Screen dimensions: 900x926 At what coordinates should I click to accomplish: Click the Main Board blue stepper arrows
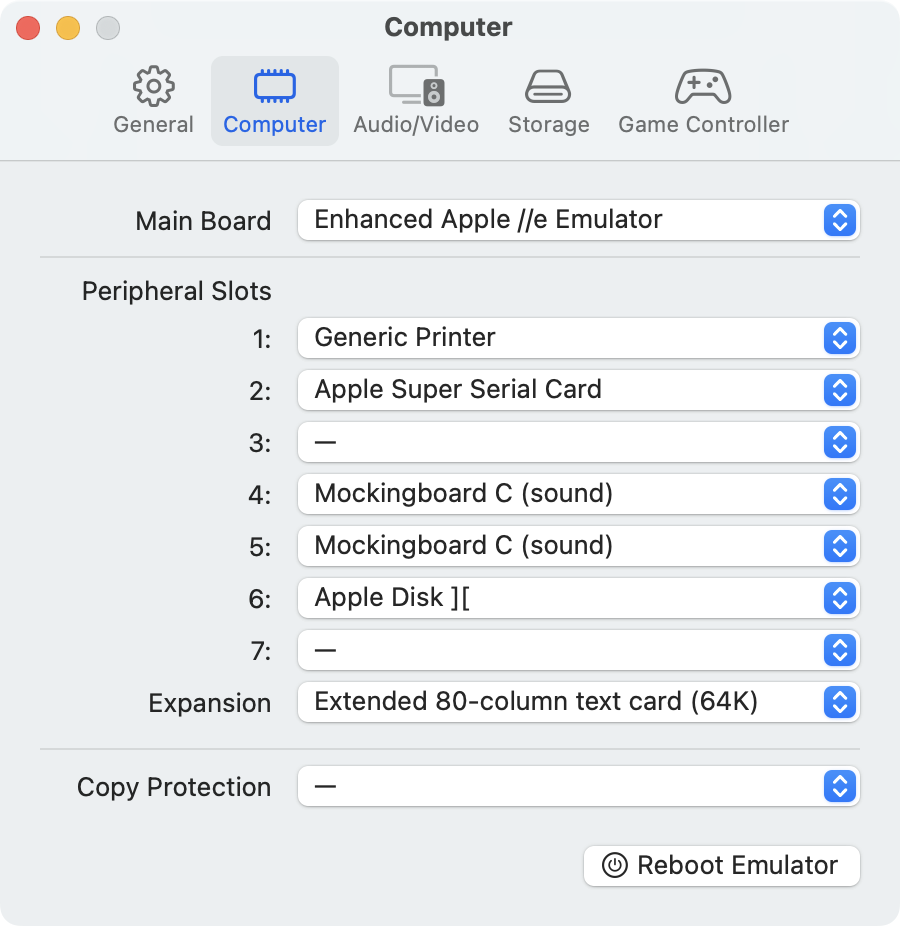coord(840,220)
